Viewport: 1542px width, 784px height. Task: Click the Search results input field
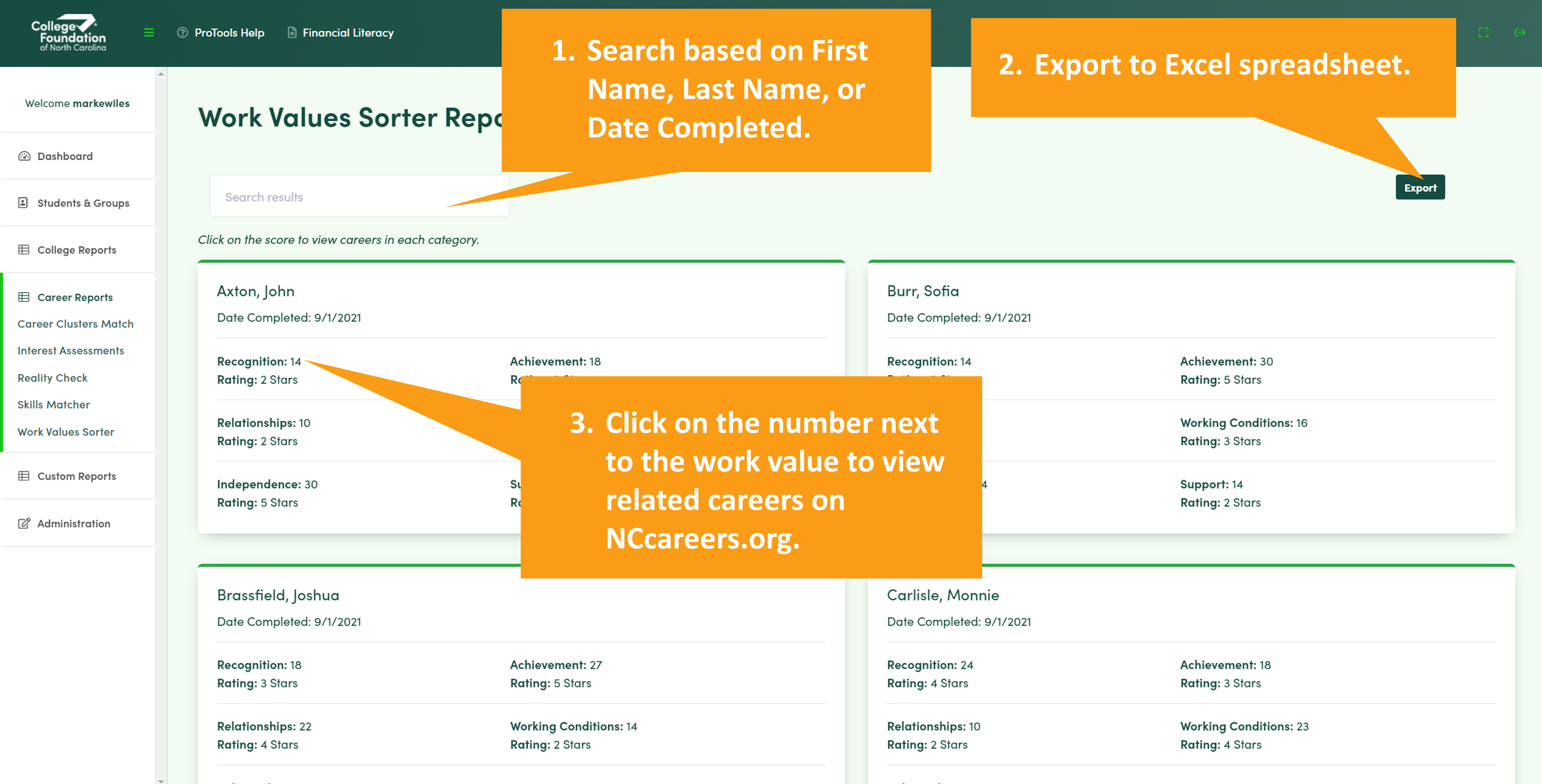coord(359,196)
